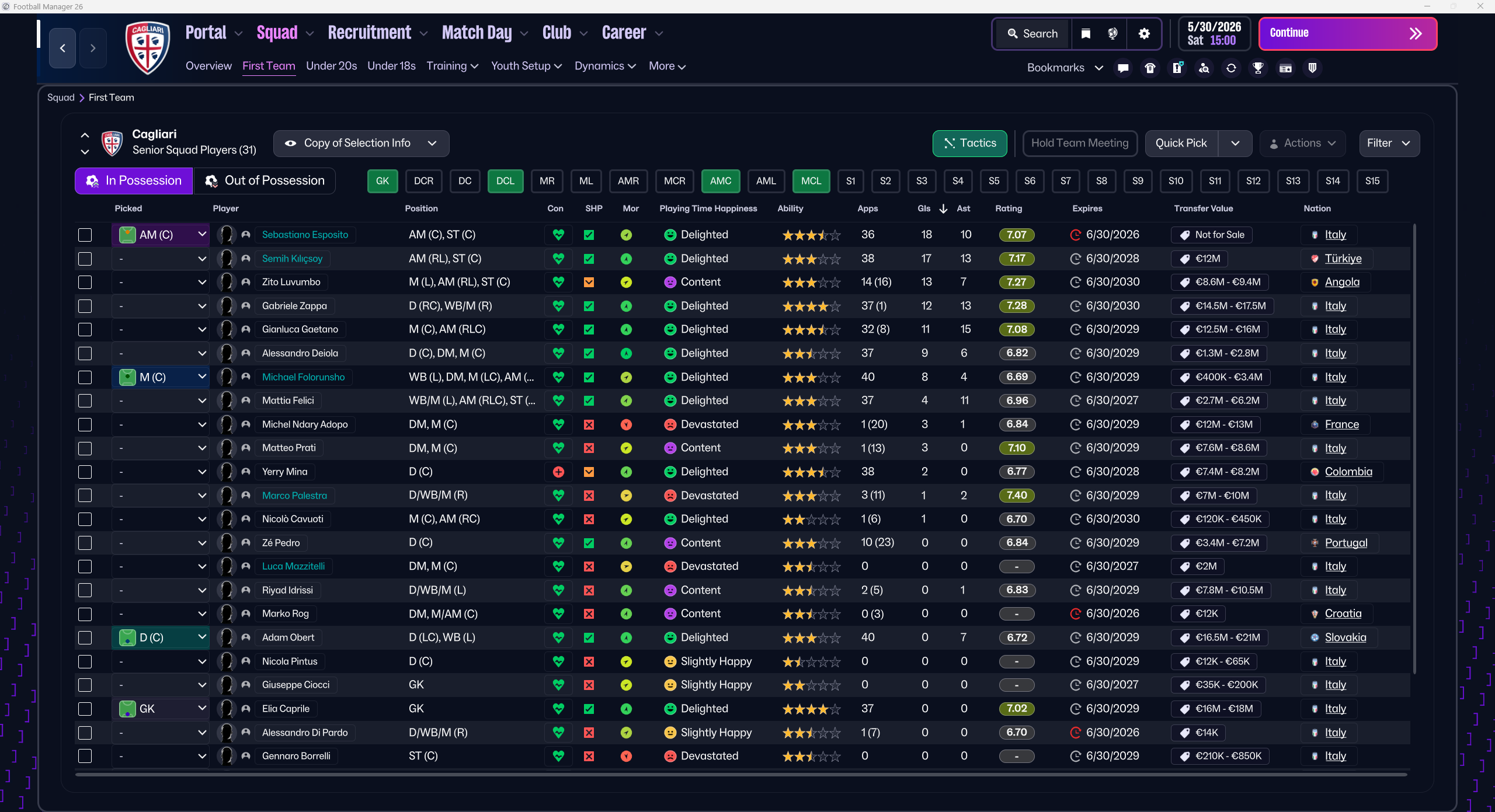The image size is (1495, 812).
Task: Open the player search magnifier bookmark
Action: point(1204,68)
